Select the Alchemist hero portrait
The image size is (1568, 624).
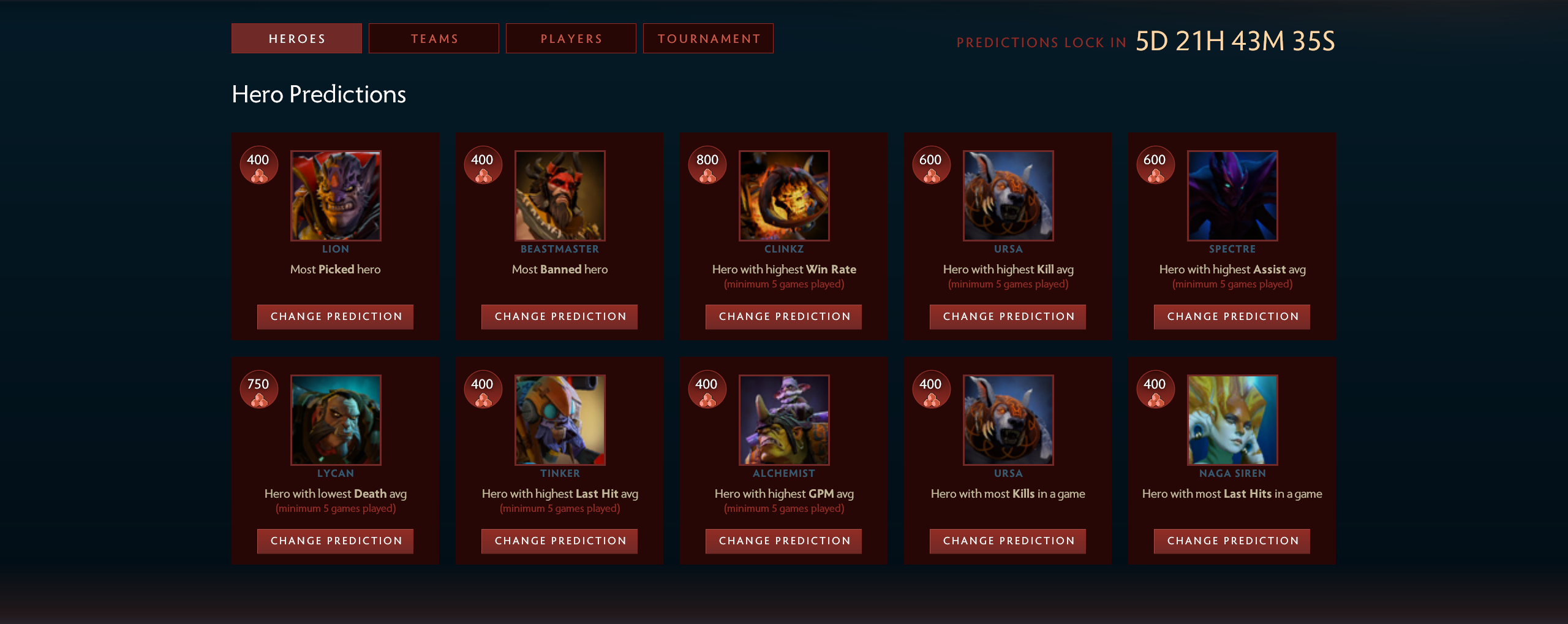click(784, 420)
